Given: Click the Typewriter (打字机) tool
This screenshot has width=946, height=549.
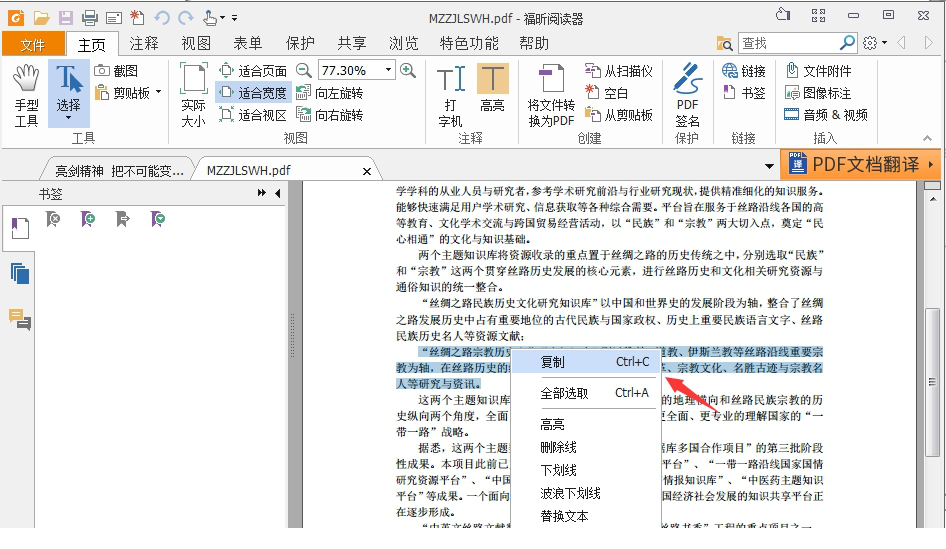Looking at the screenshot, I should (450, 95).
